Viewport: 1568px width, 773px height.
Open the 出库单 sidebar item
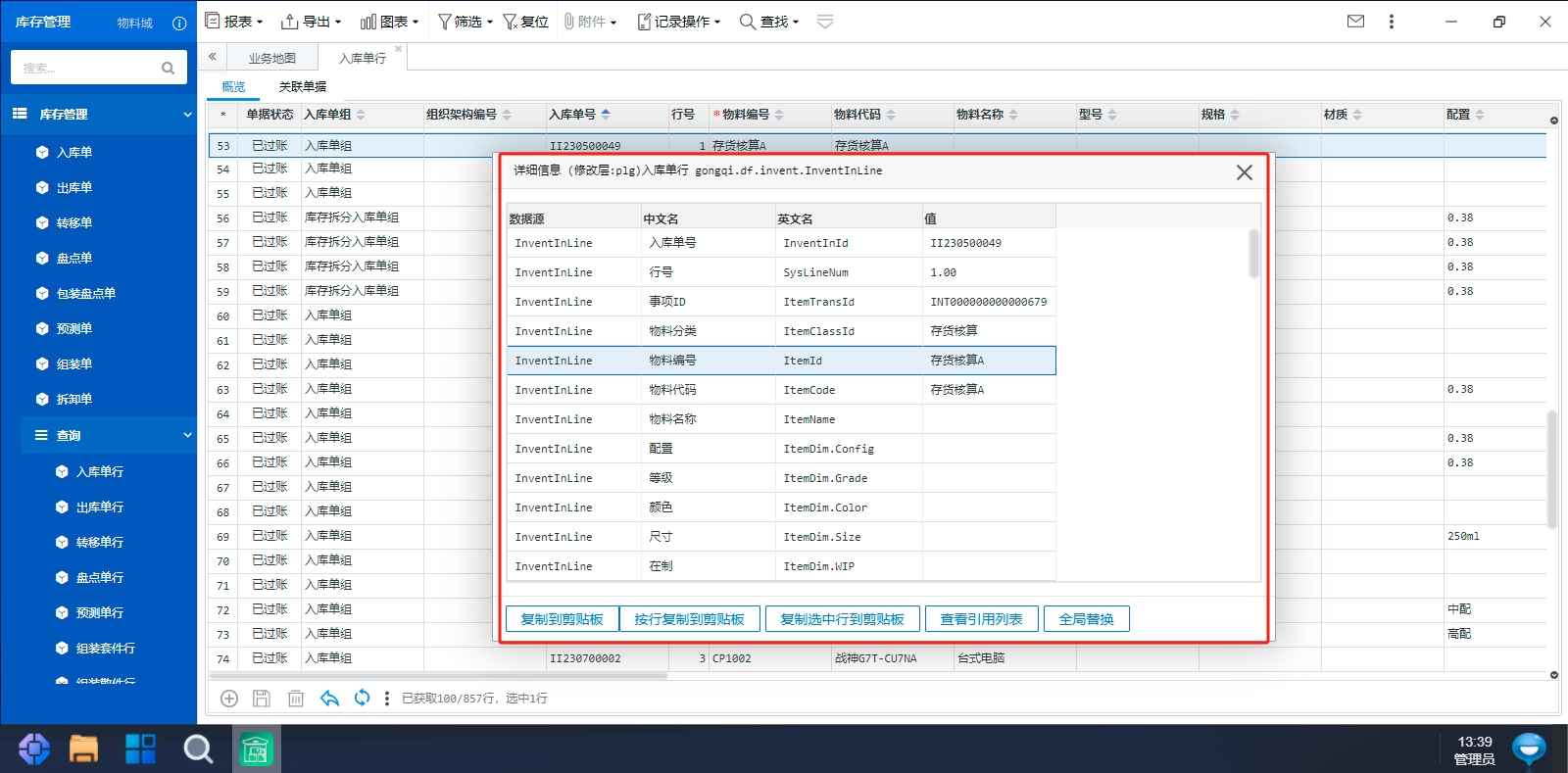74,187
